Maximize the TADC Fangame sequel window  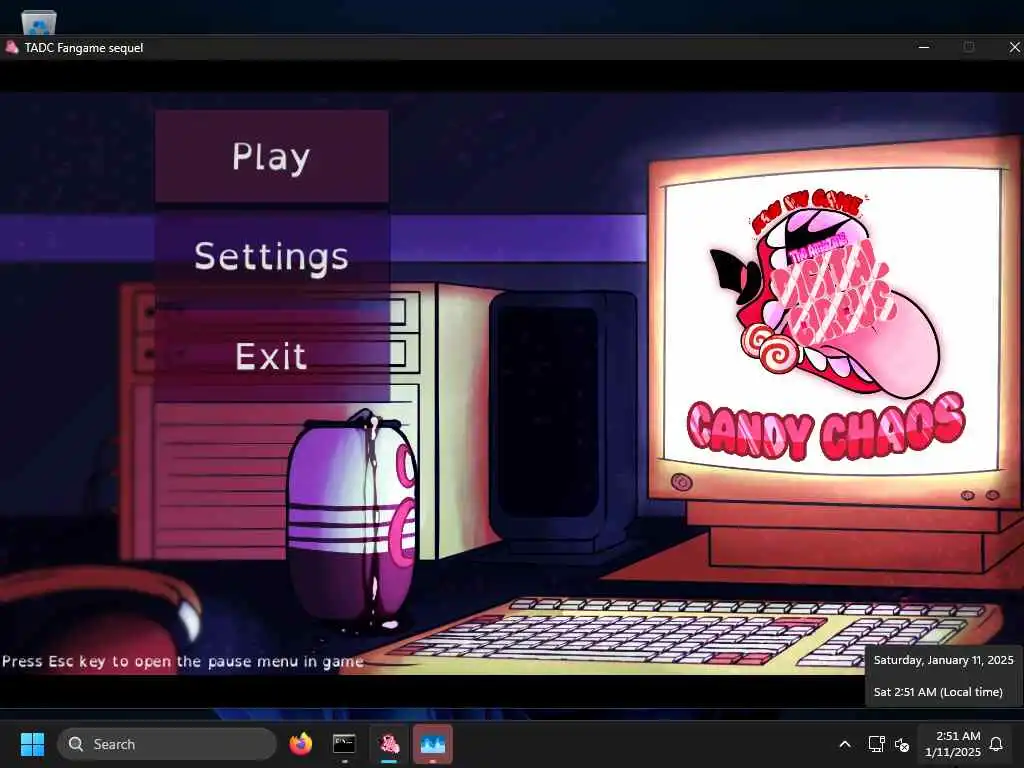[968, 47]
